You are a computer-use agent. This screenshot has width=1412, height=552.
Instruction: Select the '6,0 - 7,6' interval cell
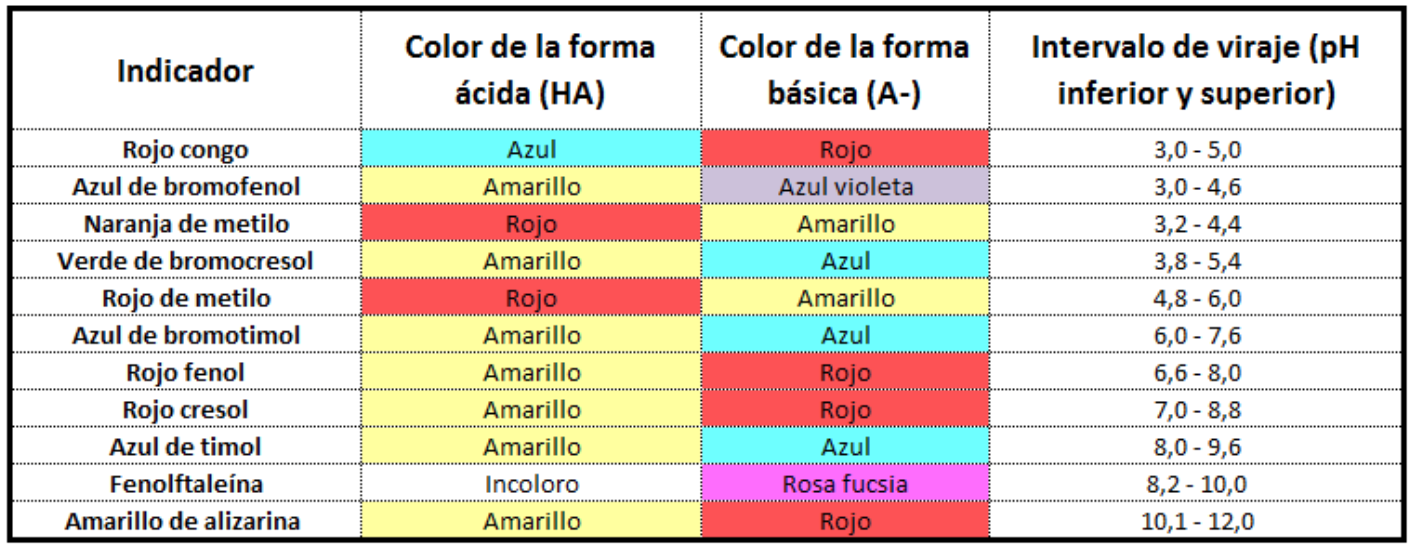1196,335
